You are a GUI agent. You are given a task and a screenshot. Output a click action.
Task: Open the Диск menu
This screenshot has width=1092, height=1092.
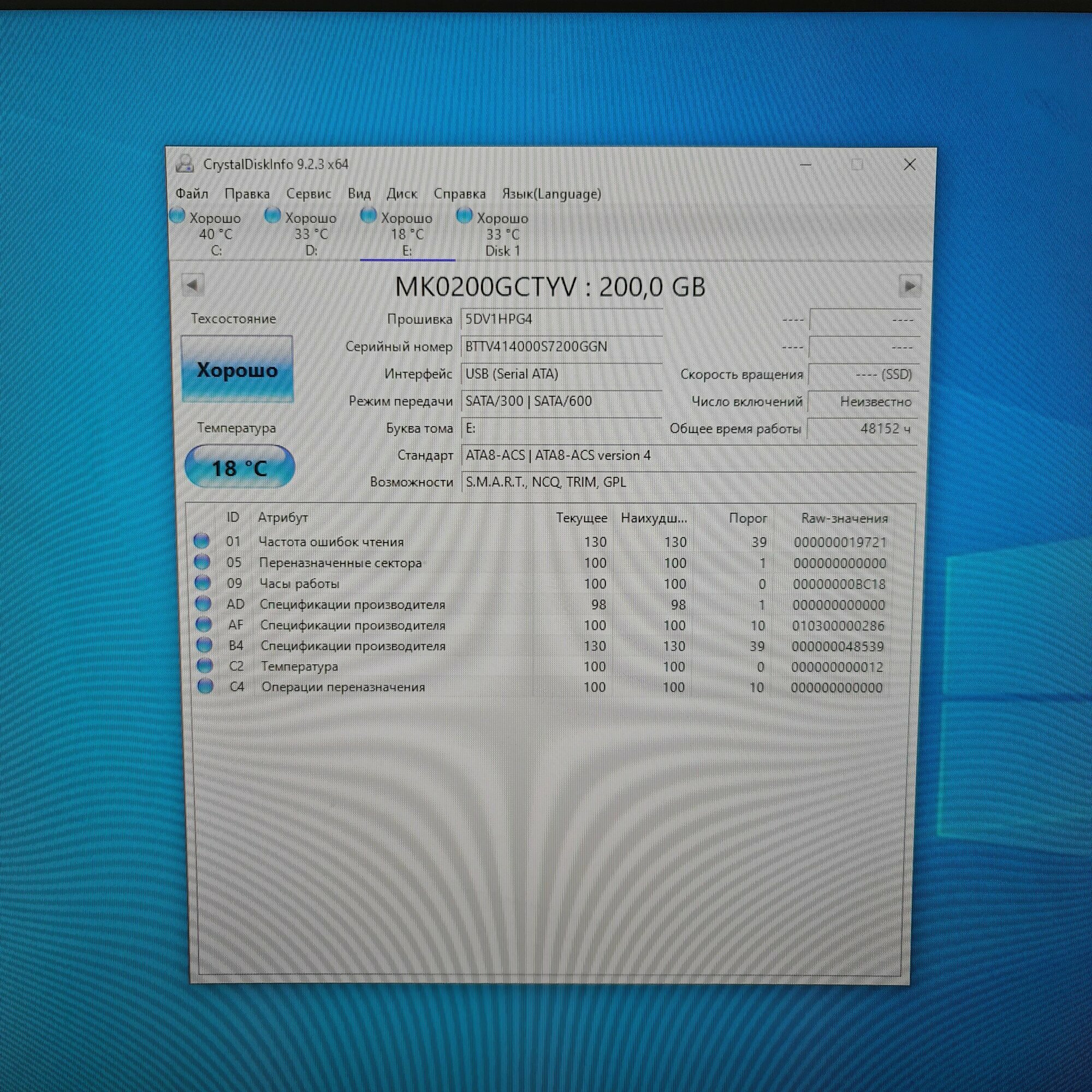click(x=402, y=194)
